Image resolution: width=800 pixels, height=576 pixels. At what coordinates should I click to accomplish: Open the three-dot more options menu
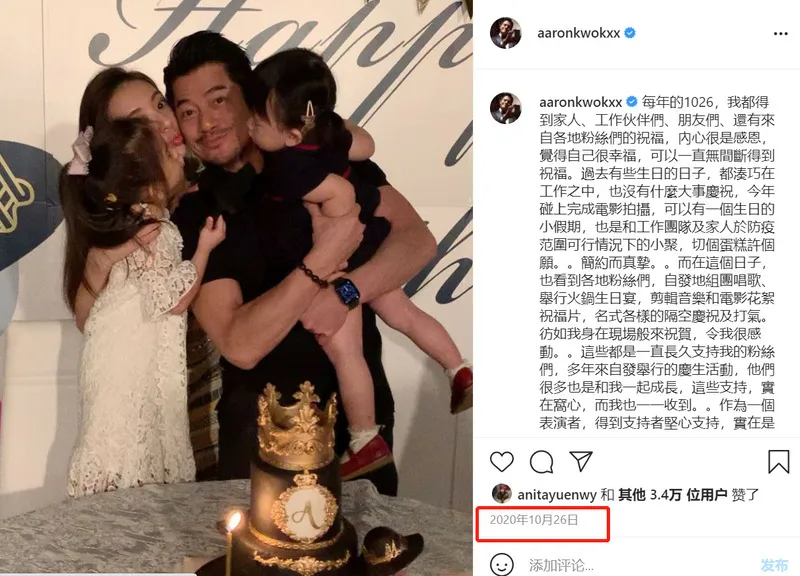tap(781, 34)
